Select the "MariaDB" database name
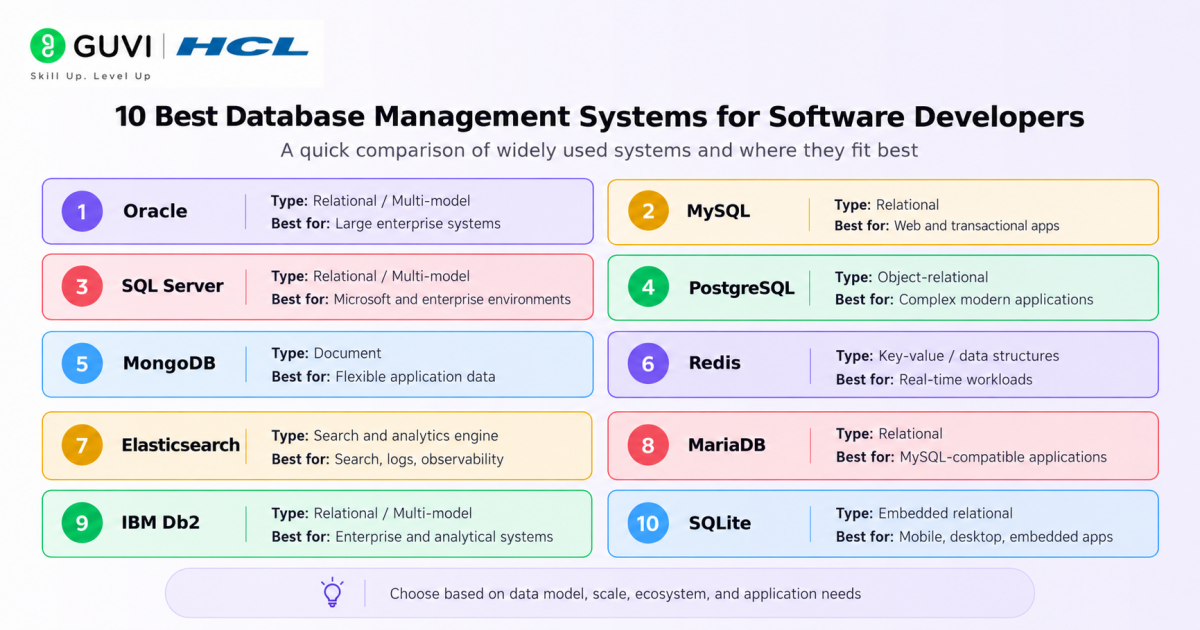This screenshot has width=1200, height=630. pyautogui.click(x=727, y=445)
